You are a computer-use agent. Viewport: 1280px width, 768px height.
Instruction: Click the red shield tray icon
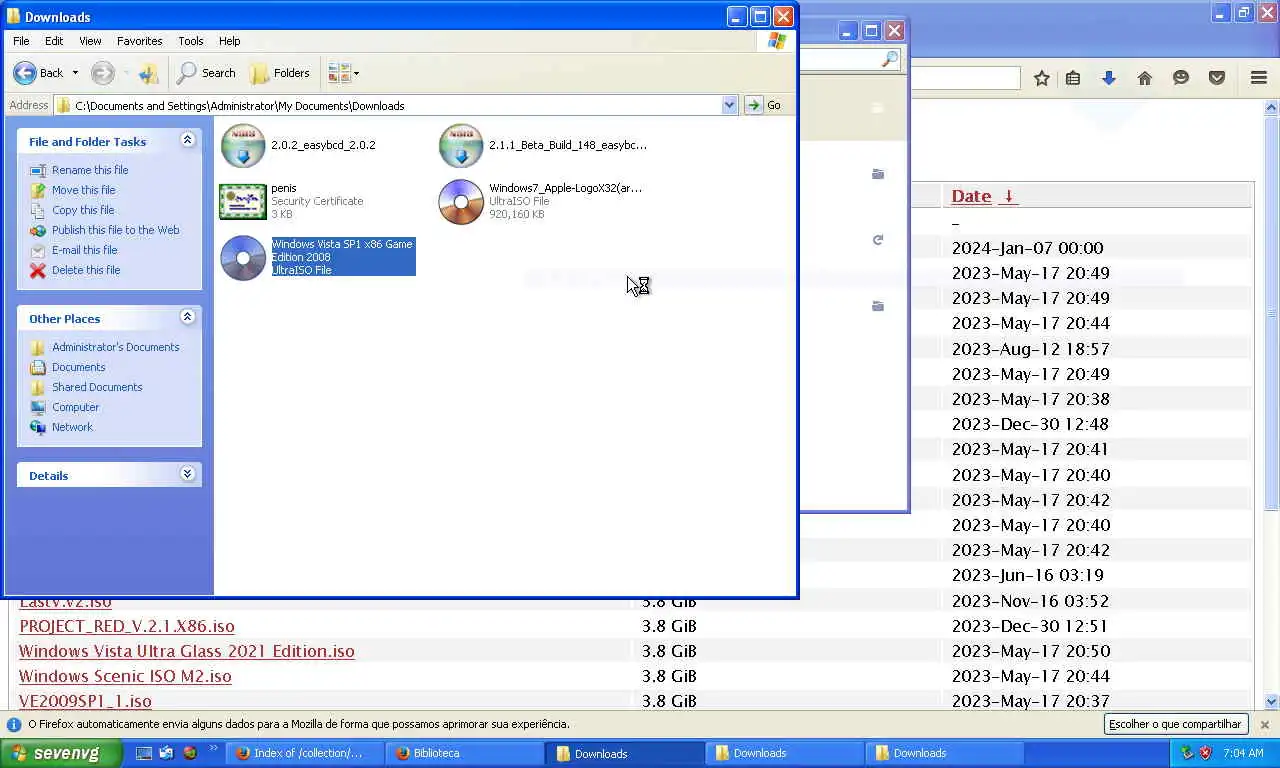coord(1205,753)
